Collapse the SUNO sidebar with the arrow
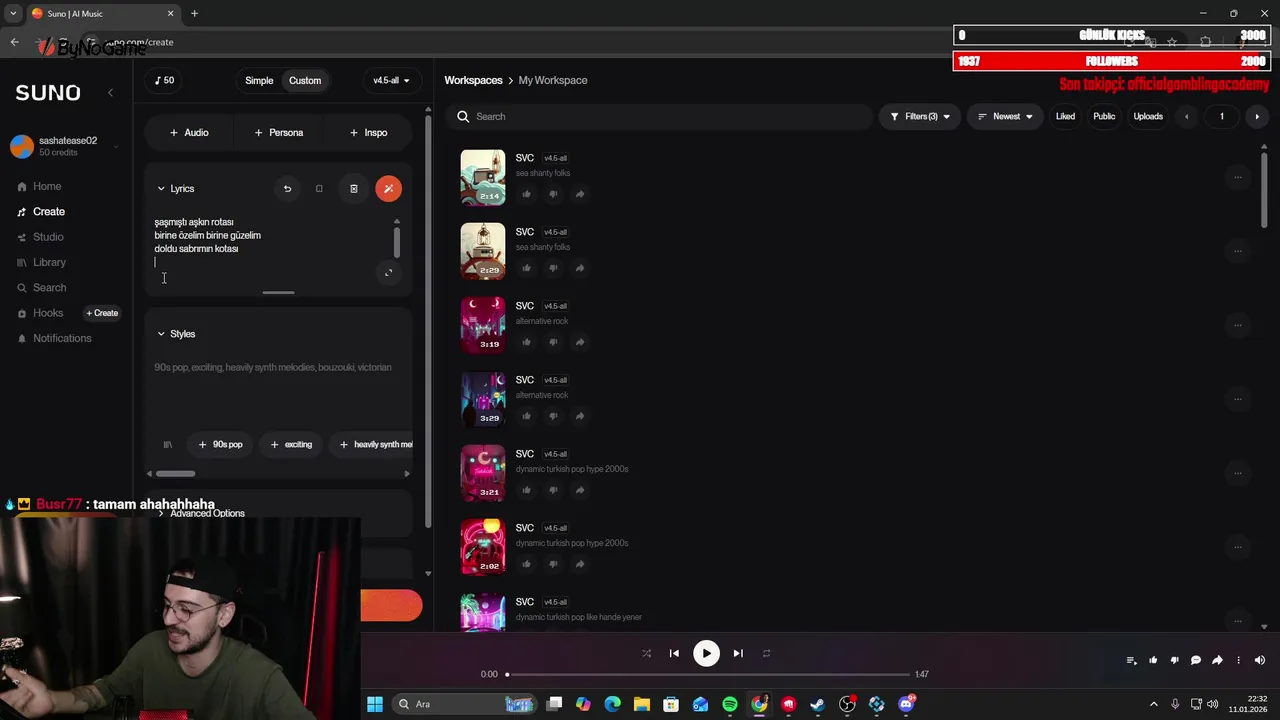This screenshot has width=1280, height=720. 110,93
